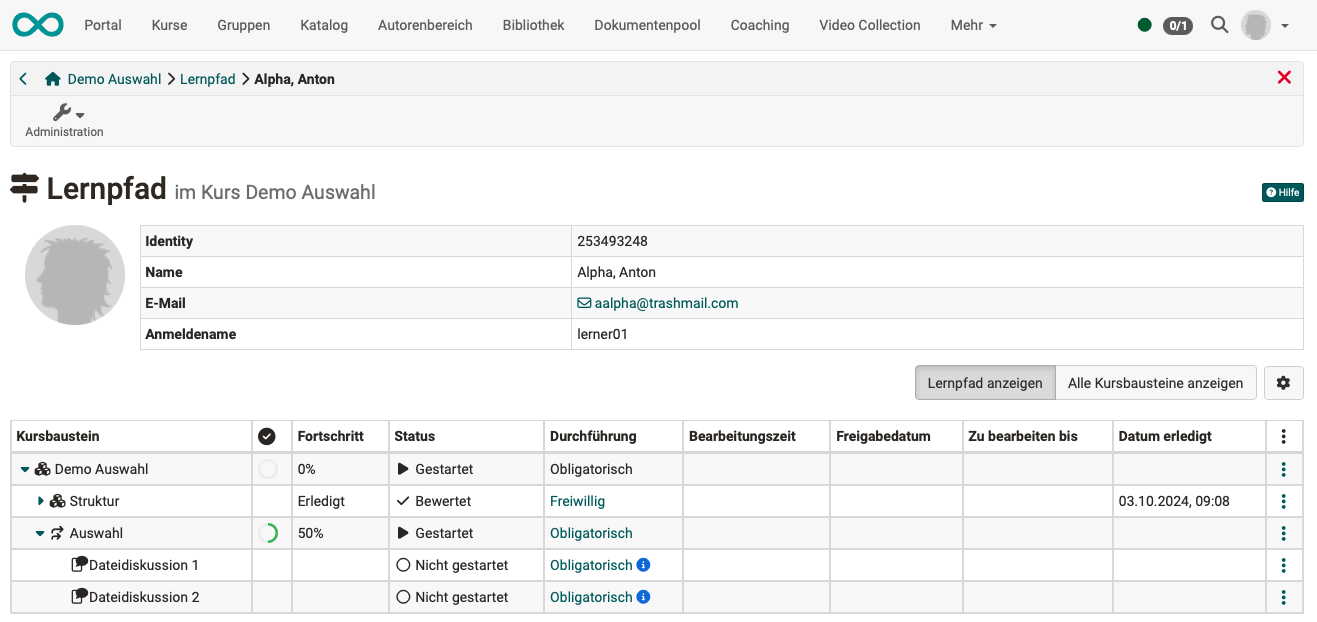Click the half-filled progress ring of Auswahl row
The width and height of the screenshot is (1317, 622).
click(x=269, y=532)
